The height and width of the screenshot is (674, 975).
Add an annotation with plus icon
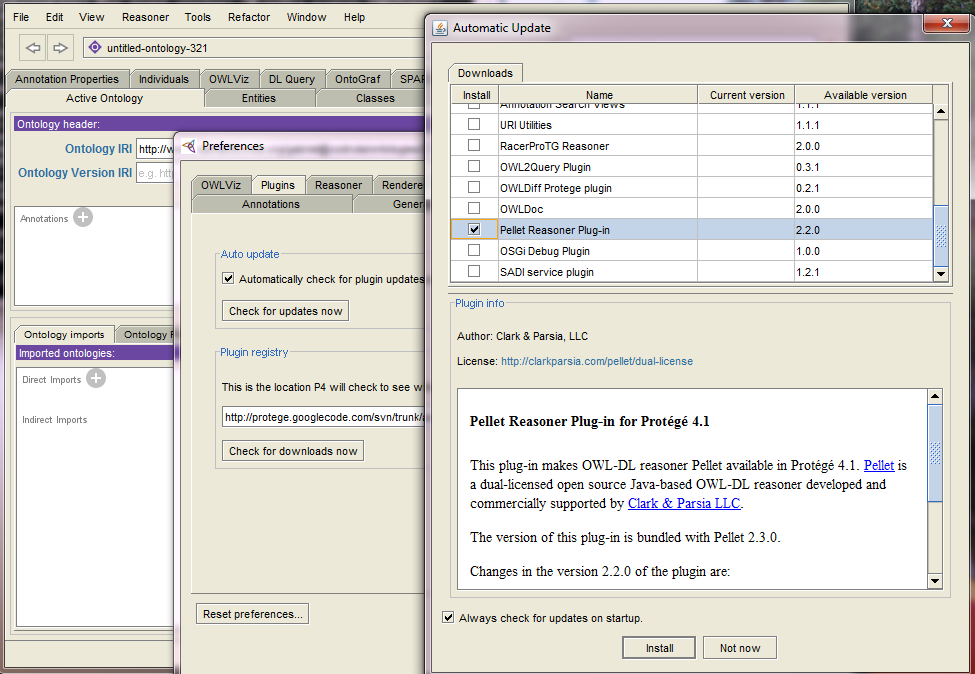(x=83, y=217)
